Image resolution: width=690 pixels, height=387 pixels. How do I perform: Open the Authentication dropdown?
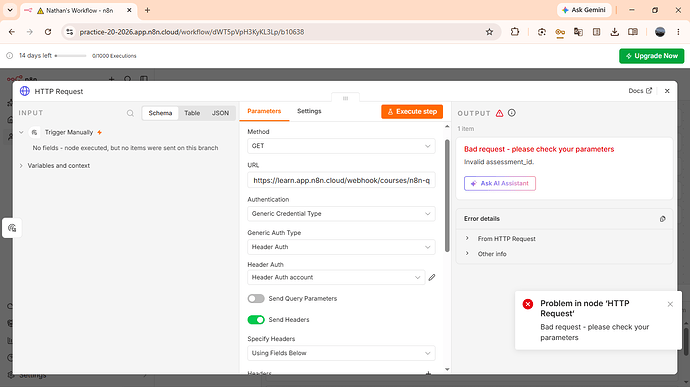point(341,214)
